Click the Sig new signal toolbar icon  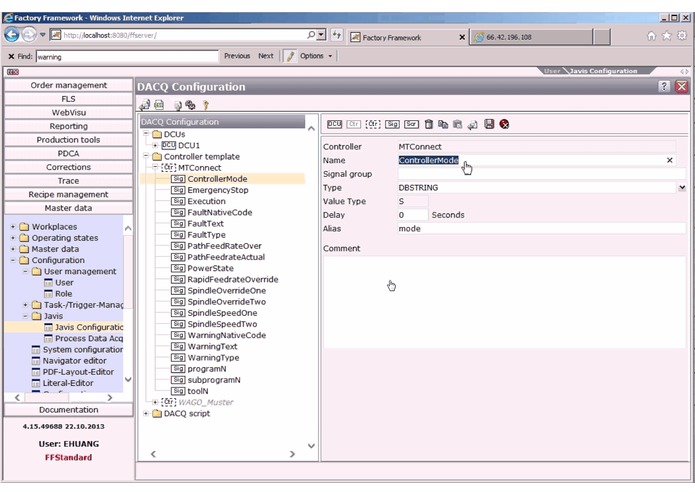[x=392, y=124]
